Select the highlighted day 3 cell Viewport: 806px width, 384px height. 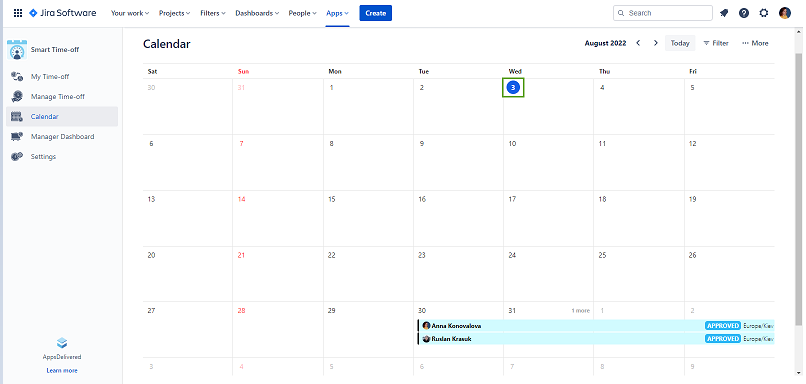point(513,88)
